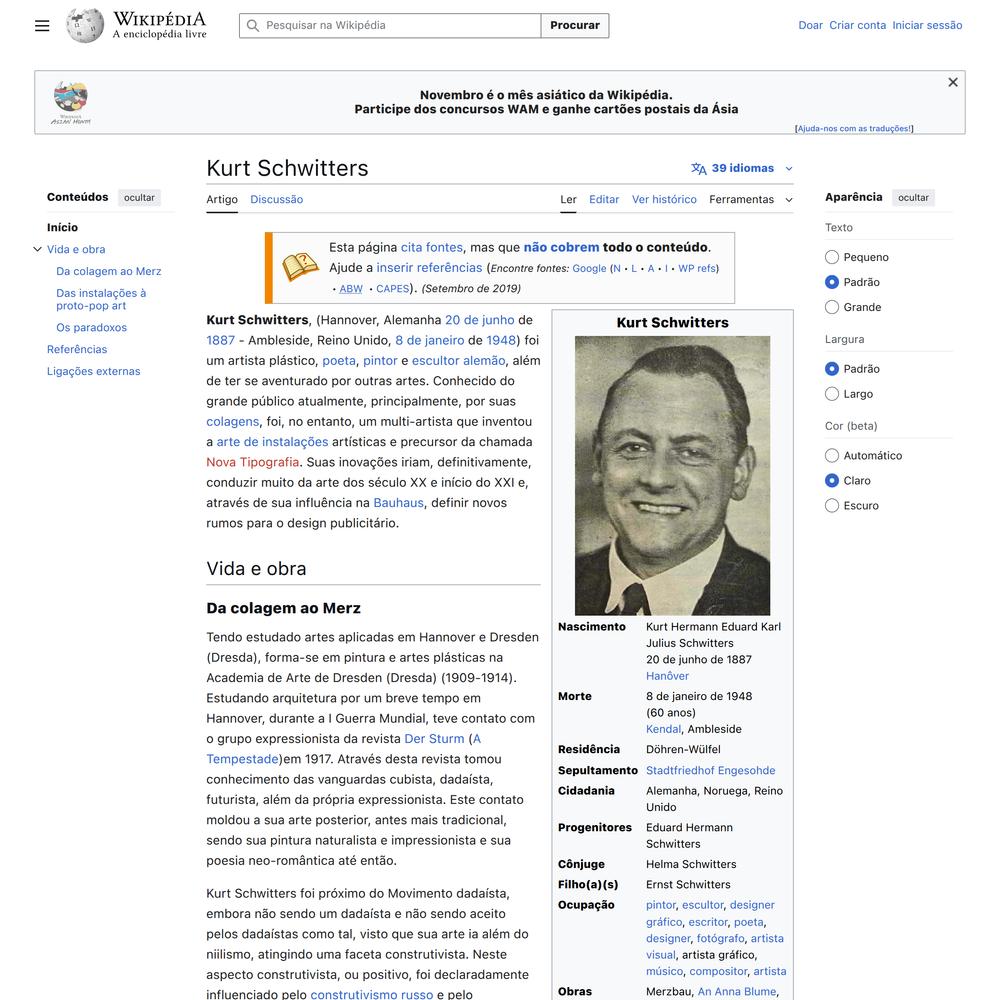Open the Ver histórico tab

click(x=664, y=199)
